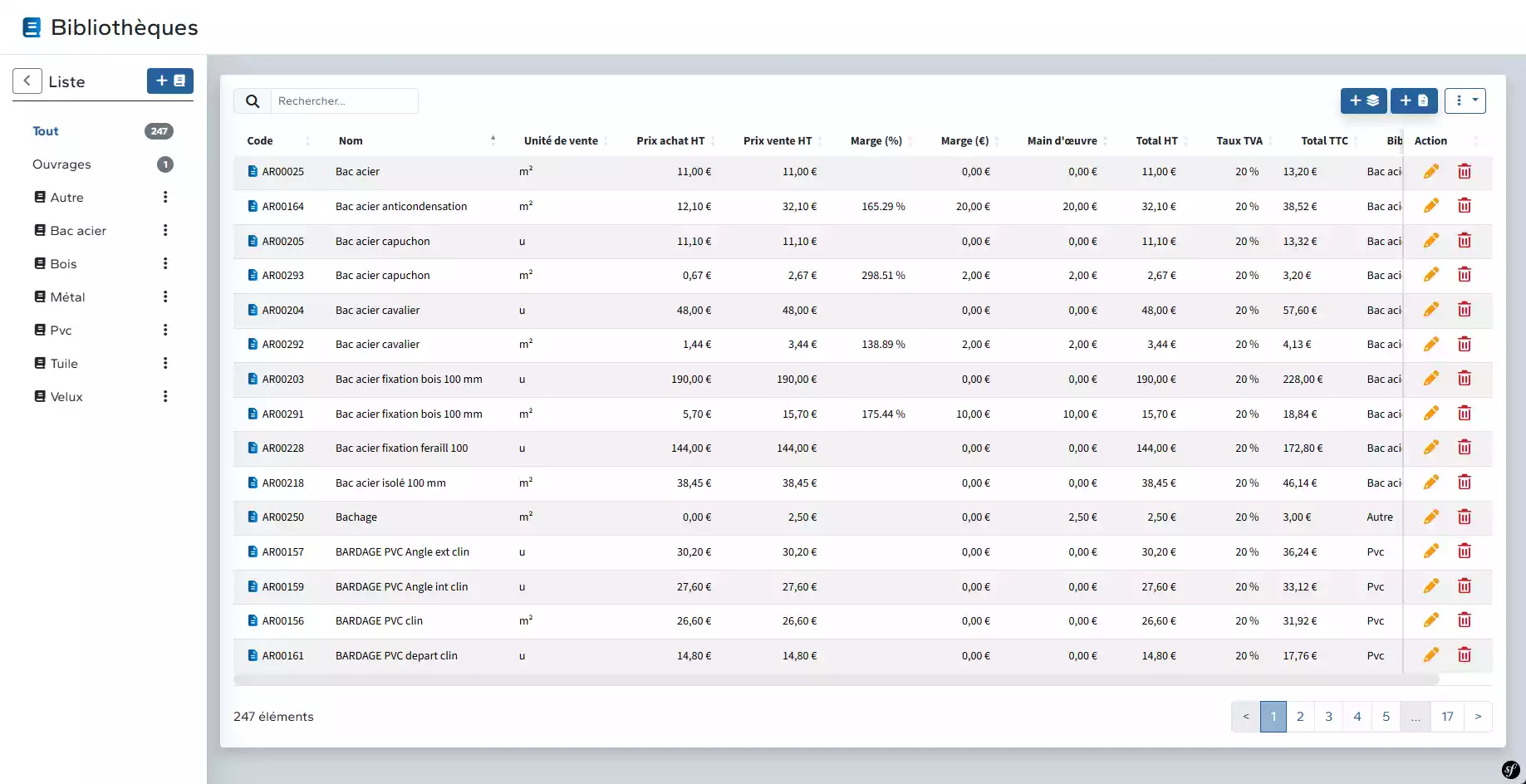This screenshot has width=1526, height=784.
Task: Open the Symfony debug toolbar icon
Action: pyautogui.click(x=1511, y=770)
